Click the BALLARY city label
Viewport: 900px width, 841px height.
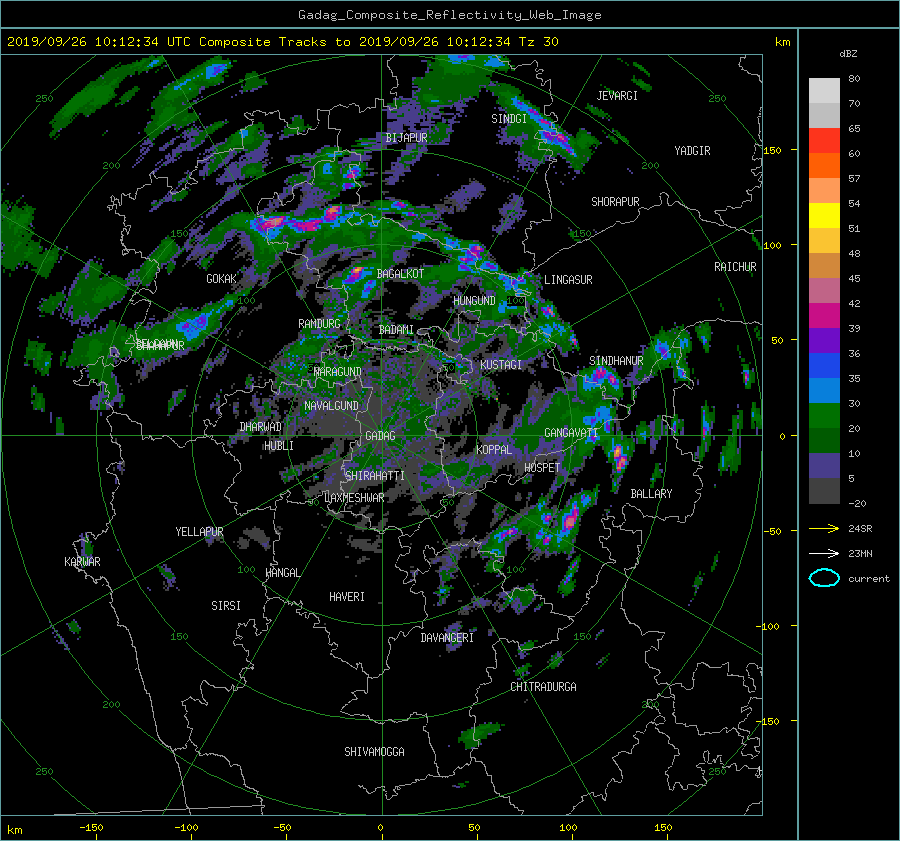[651, 494]
